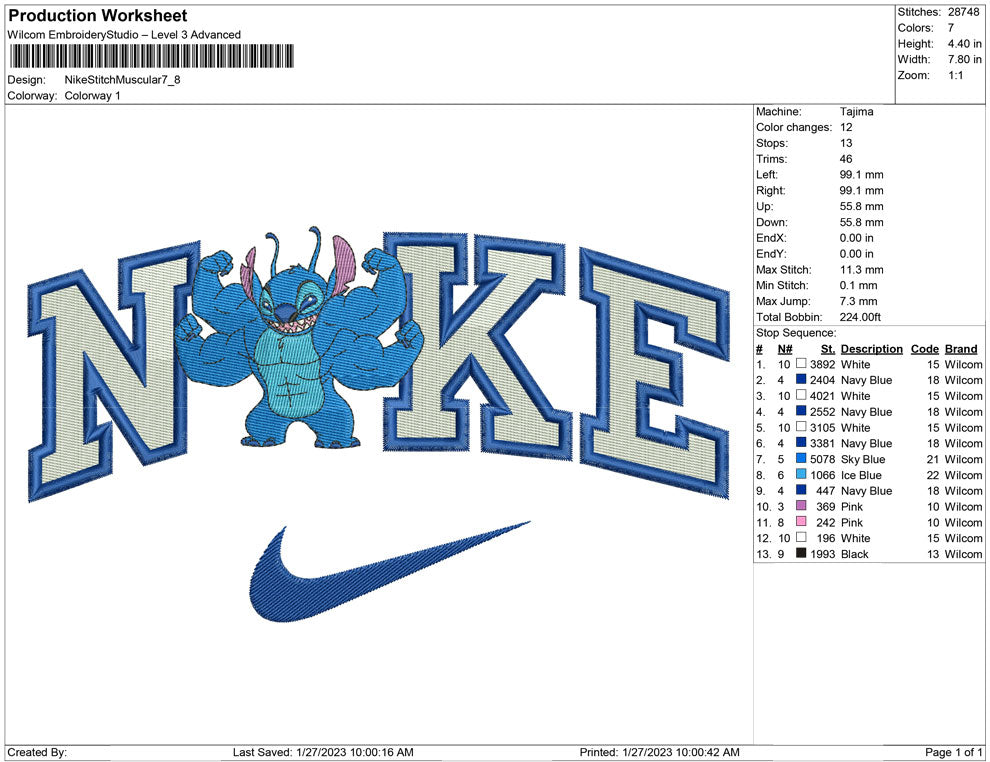Screen dimensions: 990x762
Task: Click the barcode under the worksheet title
Action: pos(152,56)
